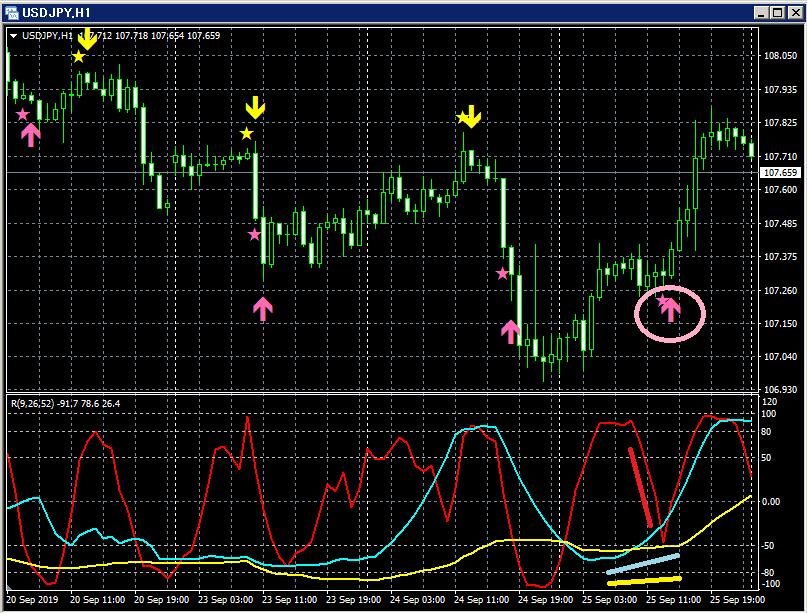Select the yellow sell arrow above the 24 Sep 11:00 peak
Image resolution: width=807 pixels, height=613 pixels.
pyautogui.click(x=471, y=117)
